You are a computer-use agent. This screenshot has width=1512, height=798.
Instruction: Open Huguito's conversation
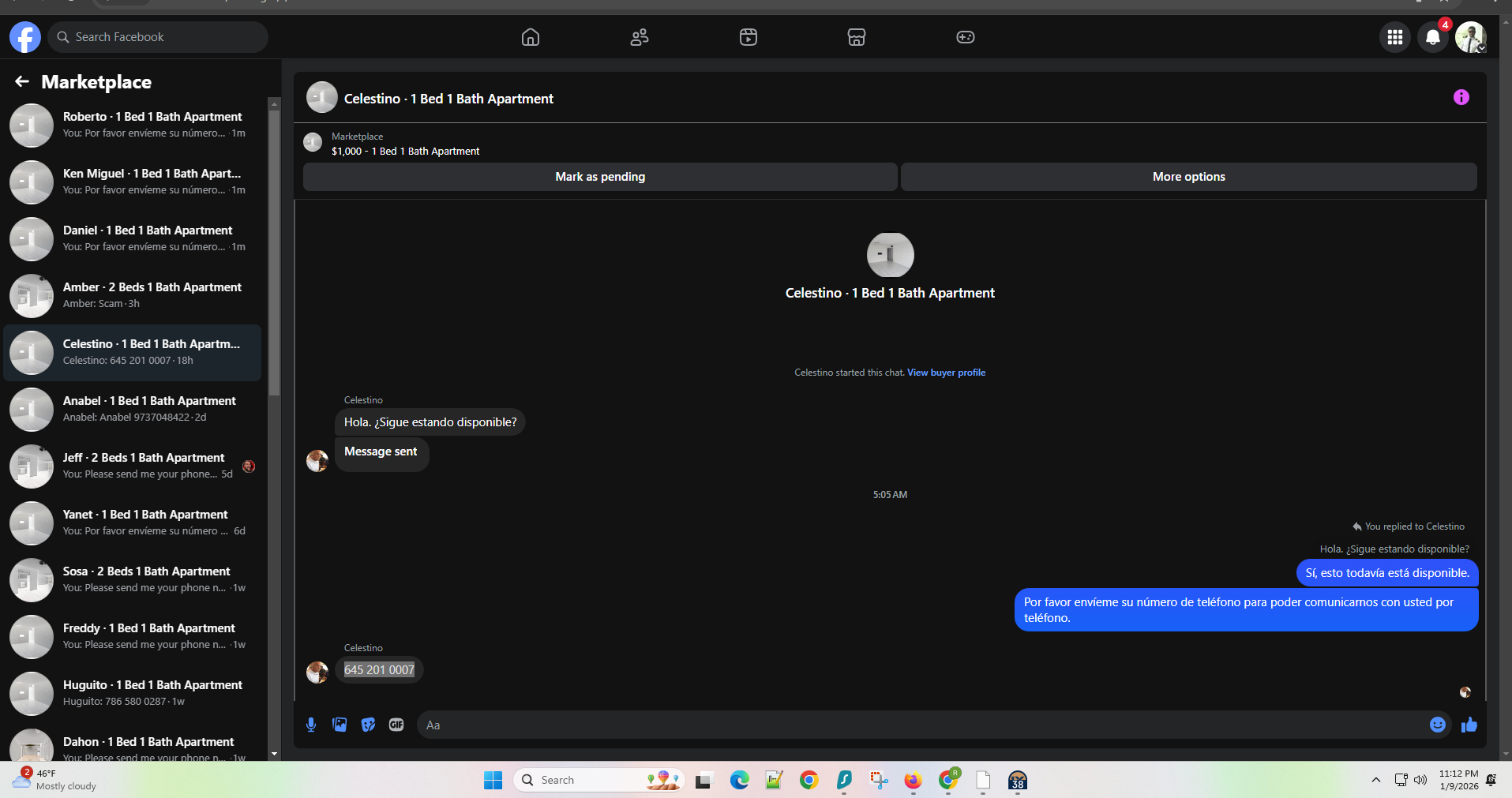pos(133,694)
